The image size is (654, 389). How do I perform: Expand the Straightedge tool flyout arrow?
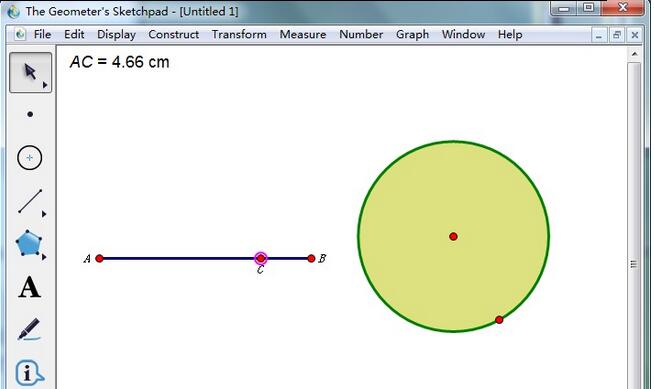pyautogui.click(x=44, y=214)
